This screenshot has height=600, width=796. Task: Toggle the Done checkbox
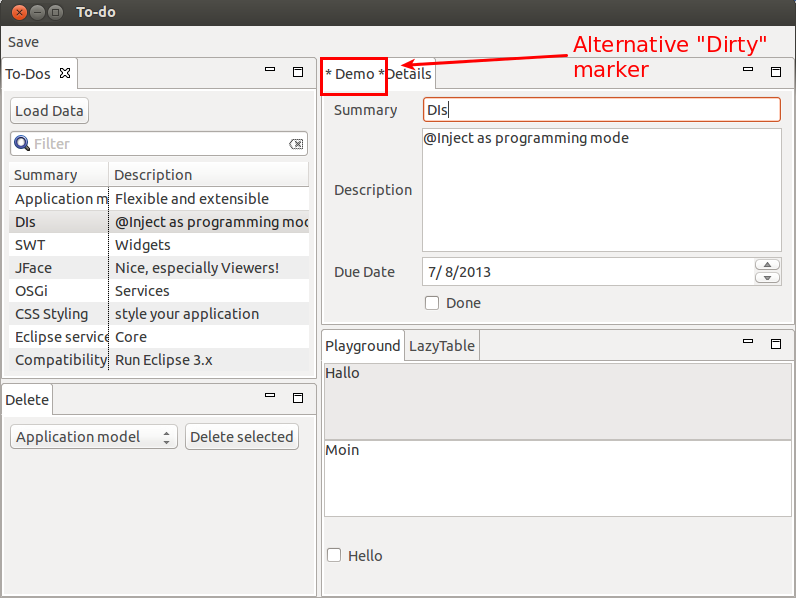pos(432,303)
